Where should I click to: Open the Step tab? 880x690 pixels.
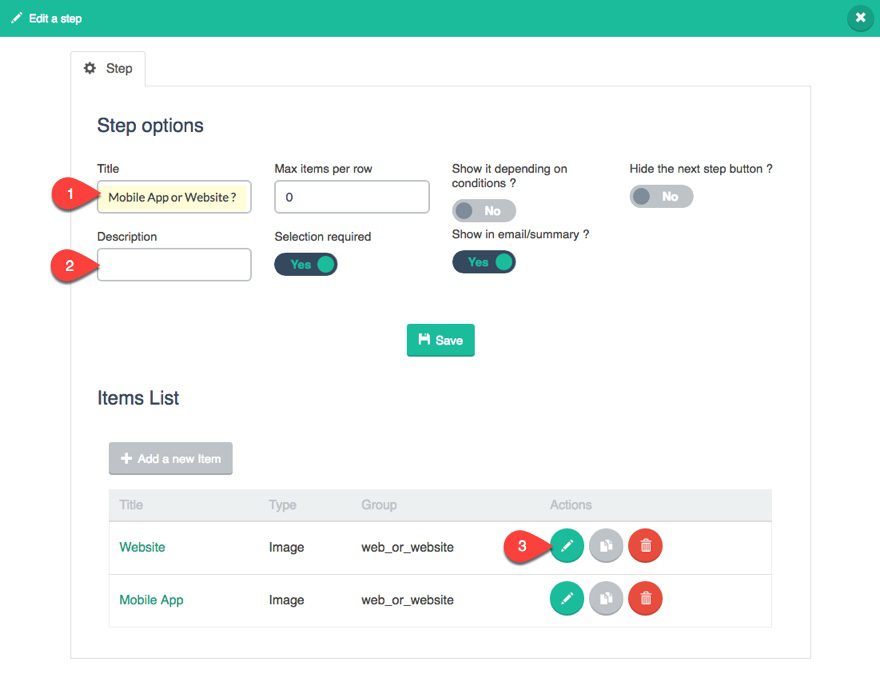click(x=108, y=68)
